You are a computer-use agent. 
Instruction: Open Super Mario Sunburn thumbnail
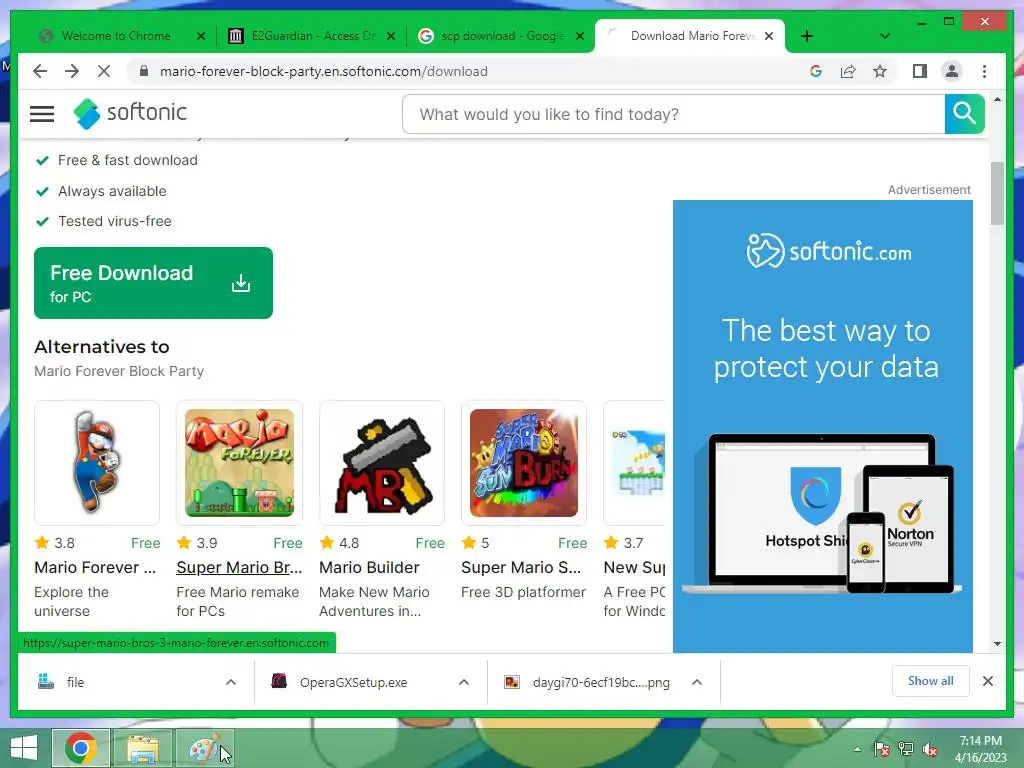(x=524, y=462)
